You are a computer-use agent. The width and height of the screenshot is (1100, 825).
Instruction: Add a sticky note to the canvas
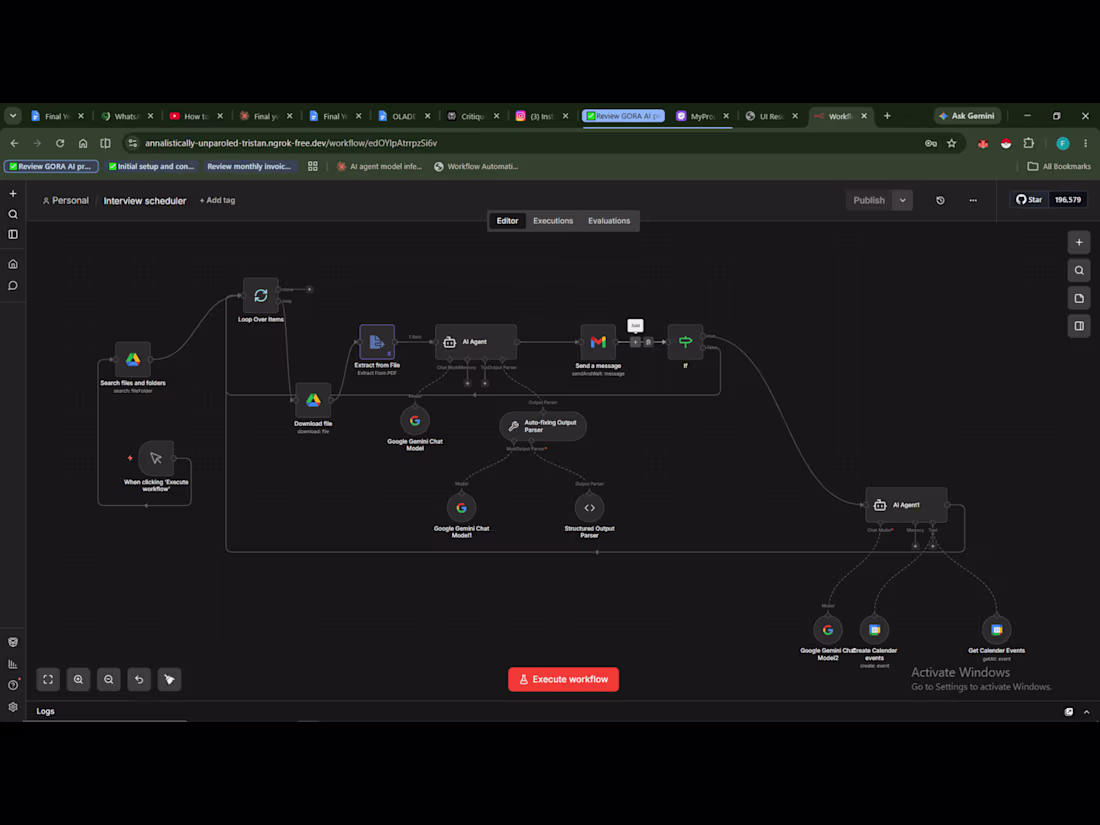point(1079,298)
